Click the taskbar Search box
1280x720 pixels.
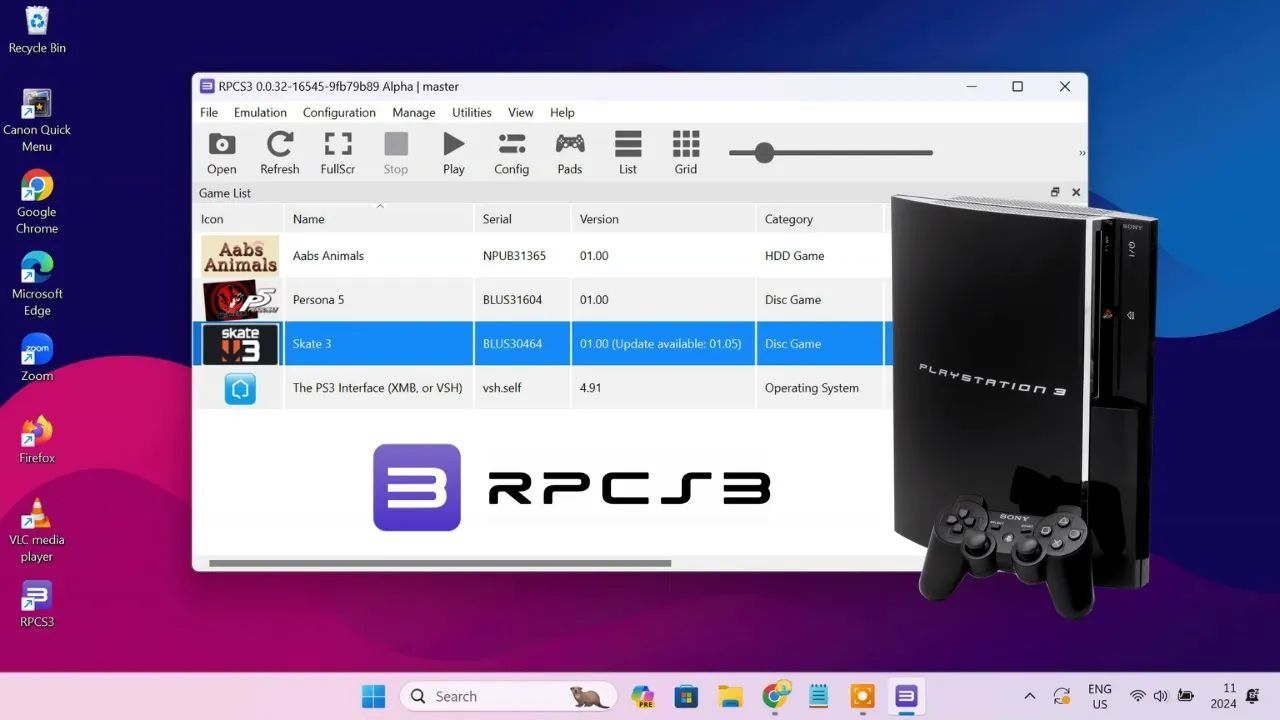(508, 696)
